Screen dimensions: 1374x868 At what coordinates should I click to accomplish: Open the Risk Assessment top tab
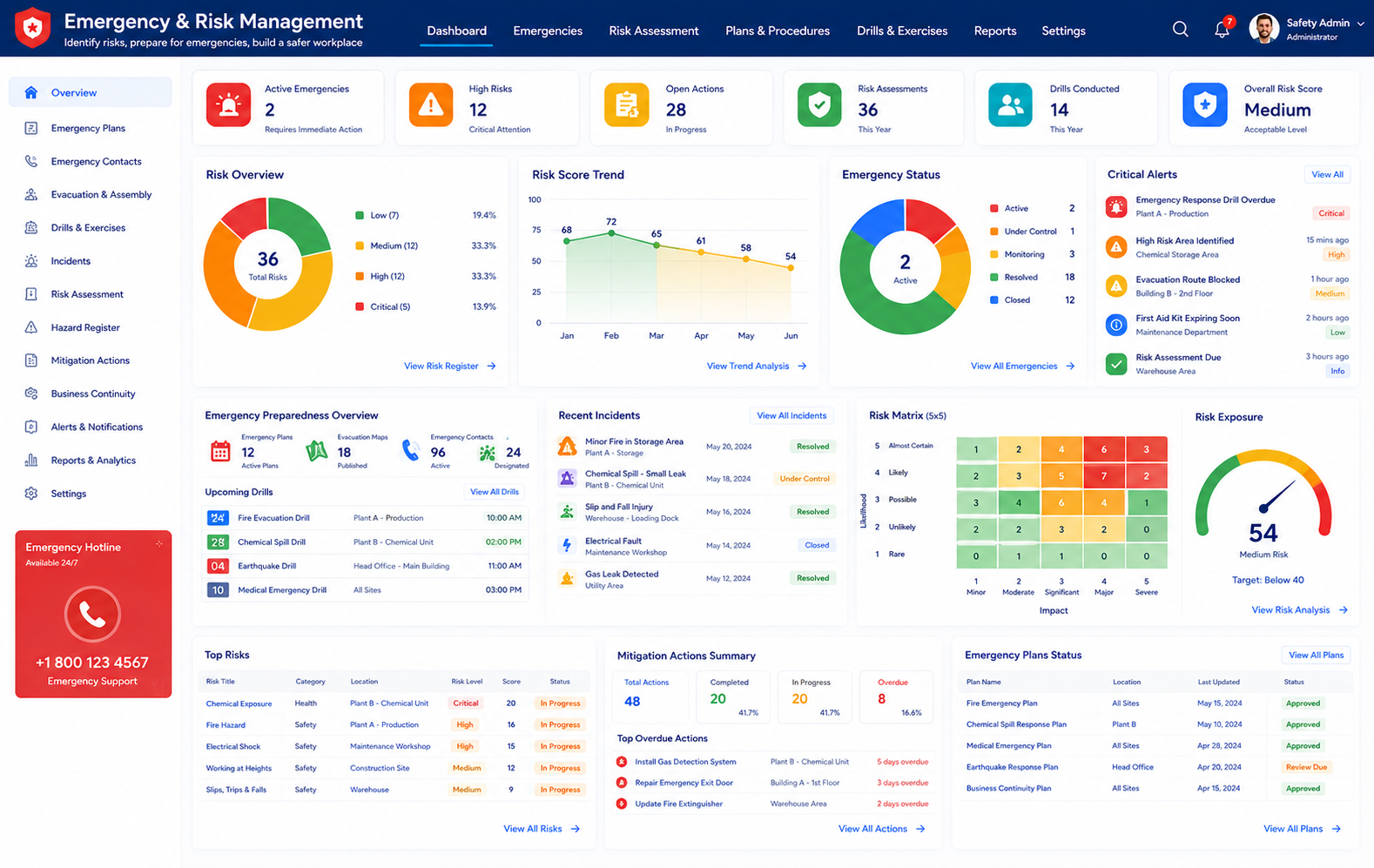pos(654,30)
